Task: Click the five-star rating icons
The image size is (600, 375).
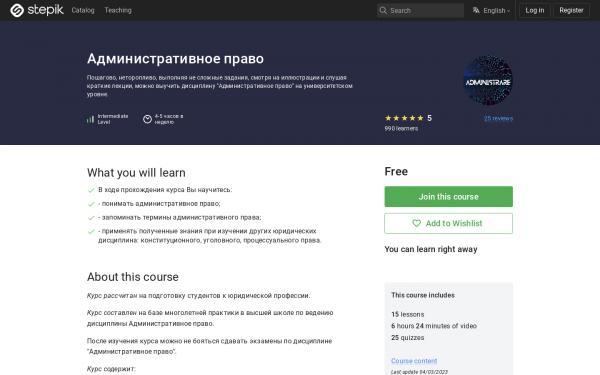Action: (404, 118)
